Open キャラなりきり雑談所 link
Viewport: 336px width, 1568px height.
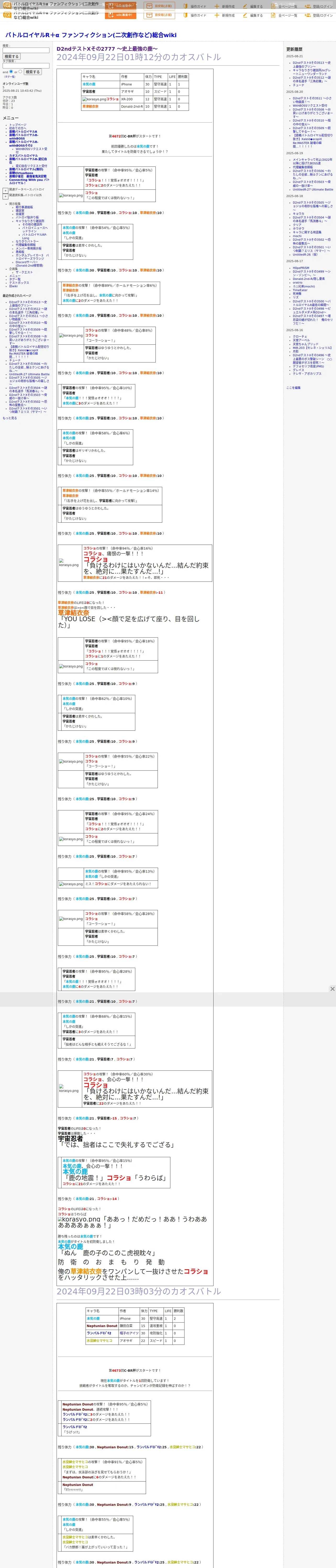point(30,221)
